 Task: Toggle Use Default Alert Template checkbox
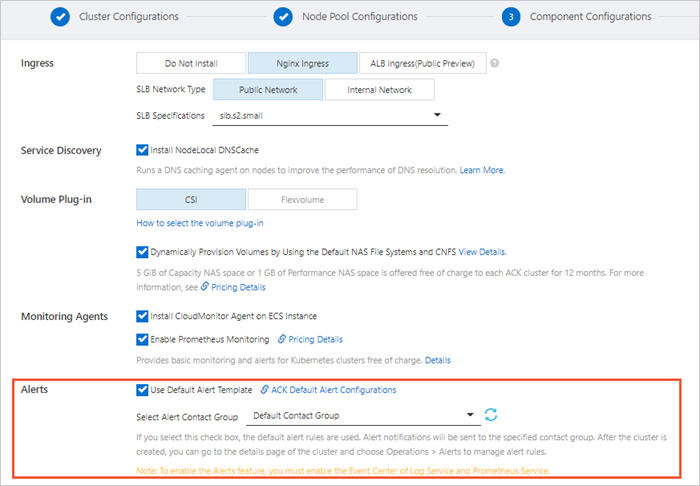[142, 390]
